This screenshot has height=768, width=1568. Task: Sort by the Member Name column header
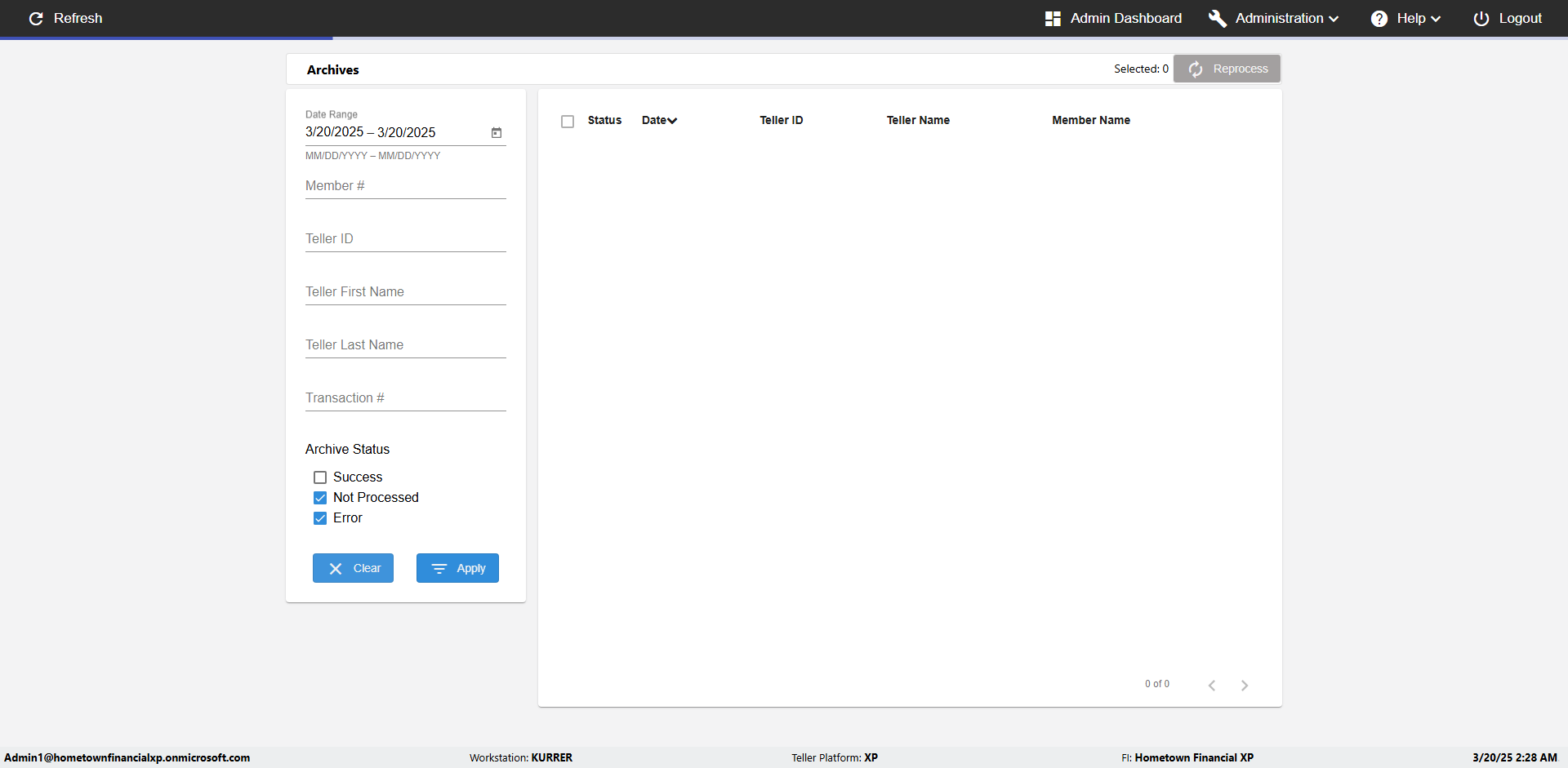pyautogui.click(x=1091, y=120)
